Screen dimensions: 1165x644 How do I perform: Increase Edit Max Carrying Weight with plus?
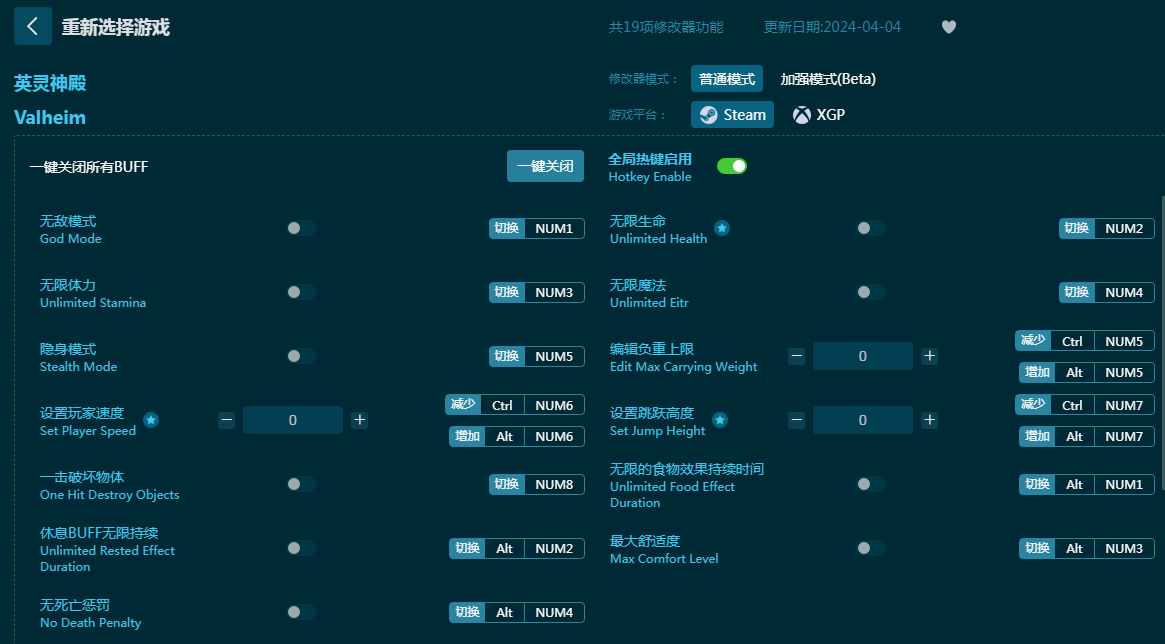[x=929, y=356]
